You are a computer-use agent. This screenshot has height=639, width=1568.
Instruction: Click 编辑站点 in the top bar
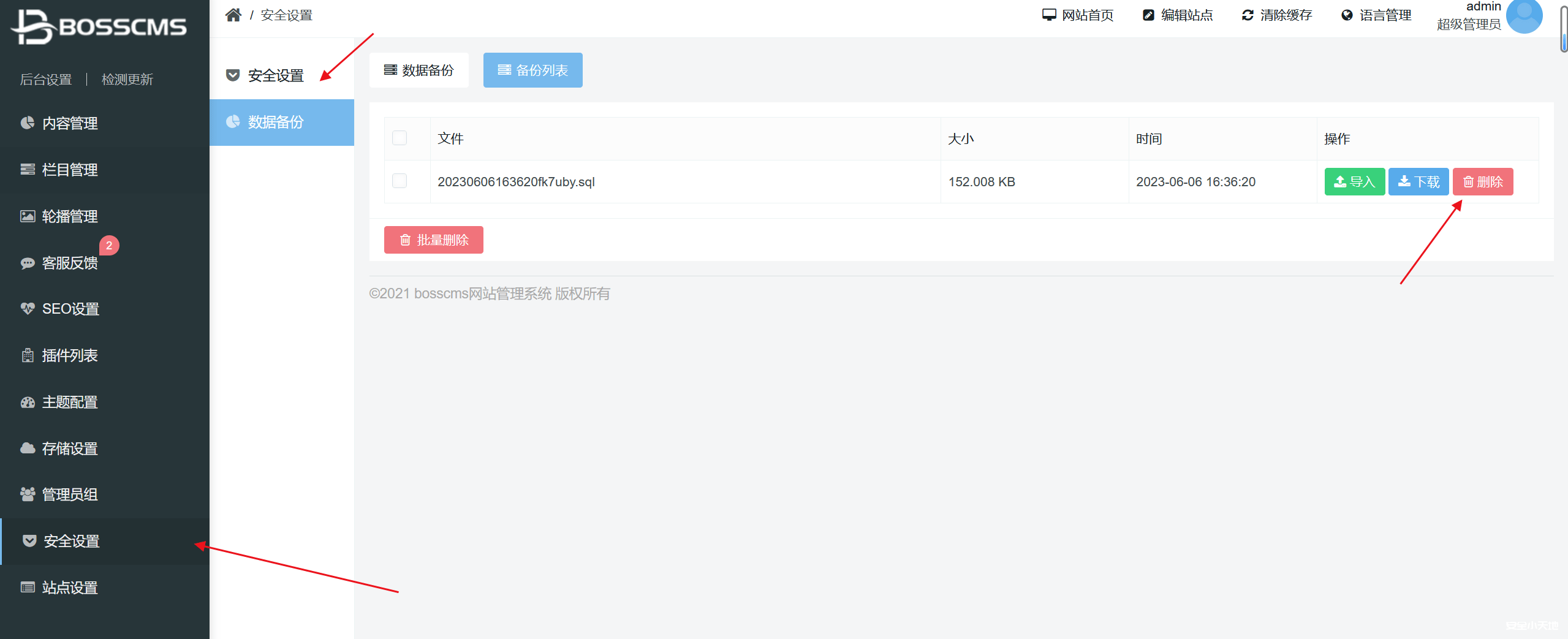1178,15
